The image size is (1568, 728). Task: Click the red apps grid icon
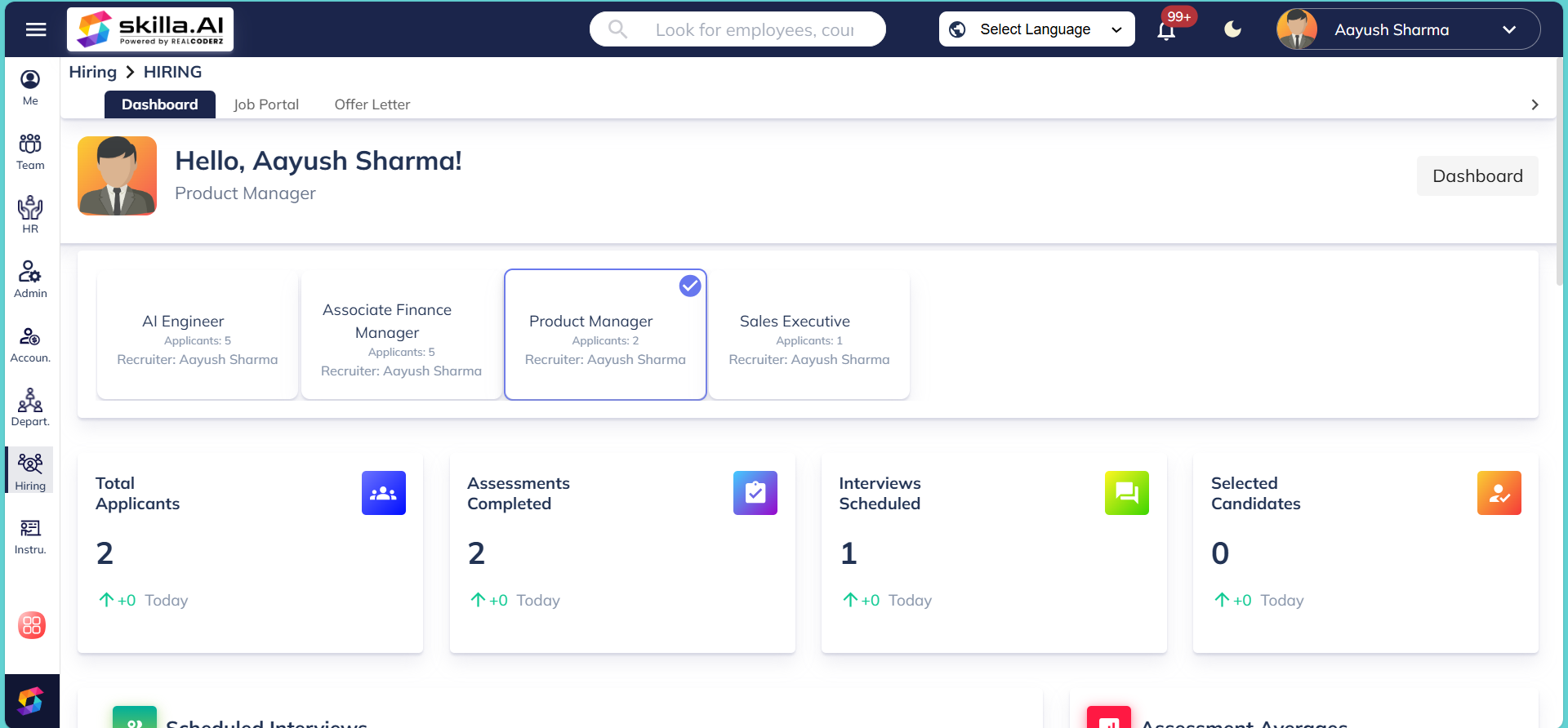pos(32,625)
